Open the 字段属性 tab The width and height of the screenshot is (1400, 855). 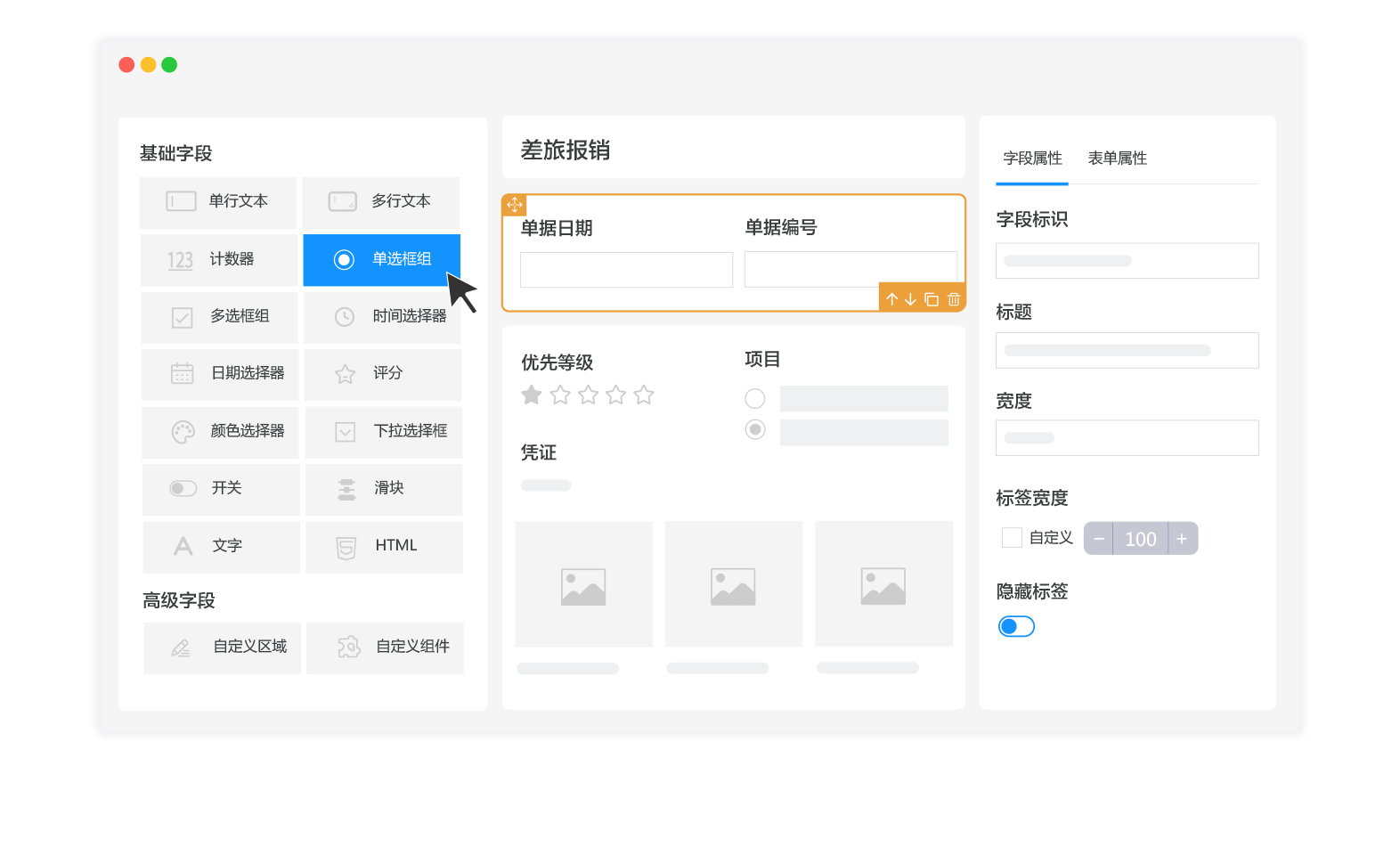[x=1032, y=159]
